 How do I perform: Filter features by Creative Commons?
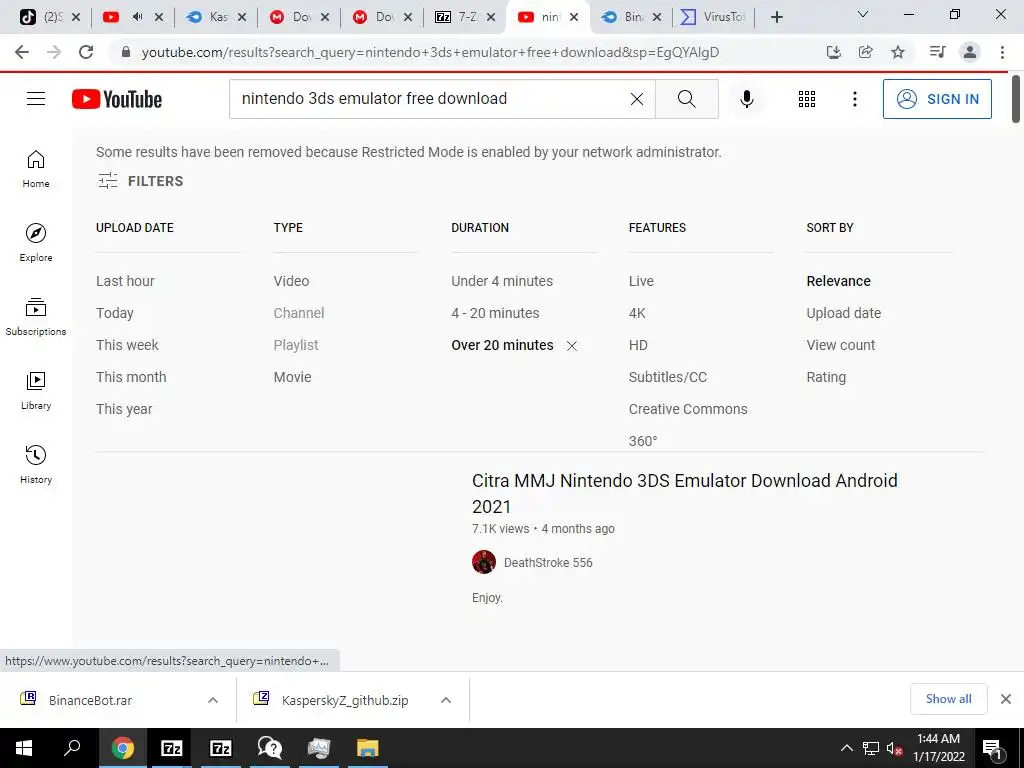[x=688, y=409]
